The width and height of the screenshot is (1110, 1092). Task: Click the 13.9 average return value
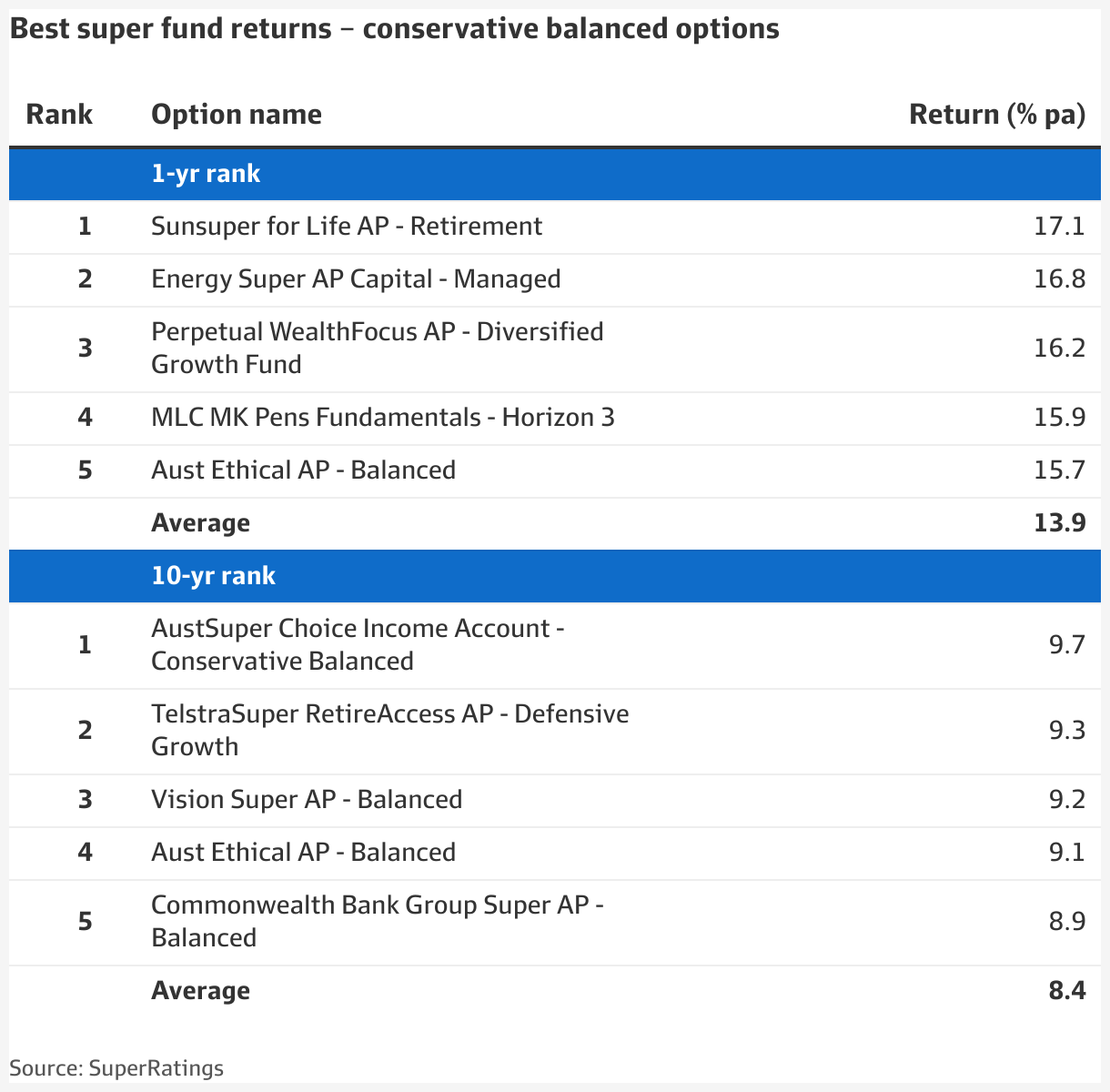click(1059, 523)
